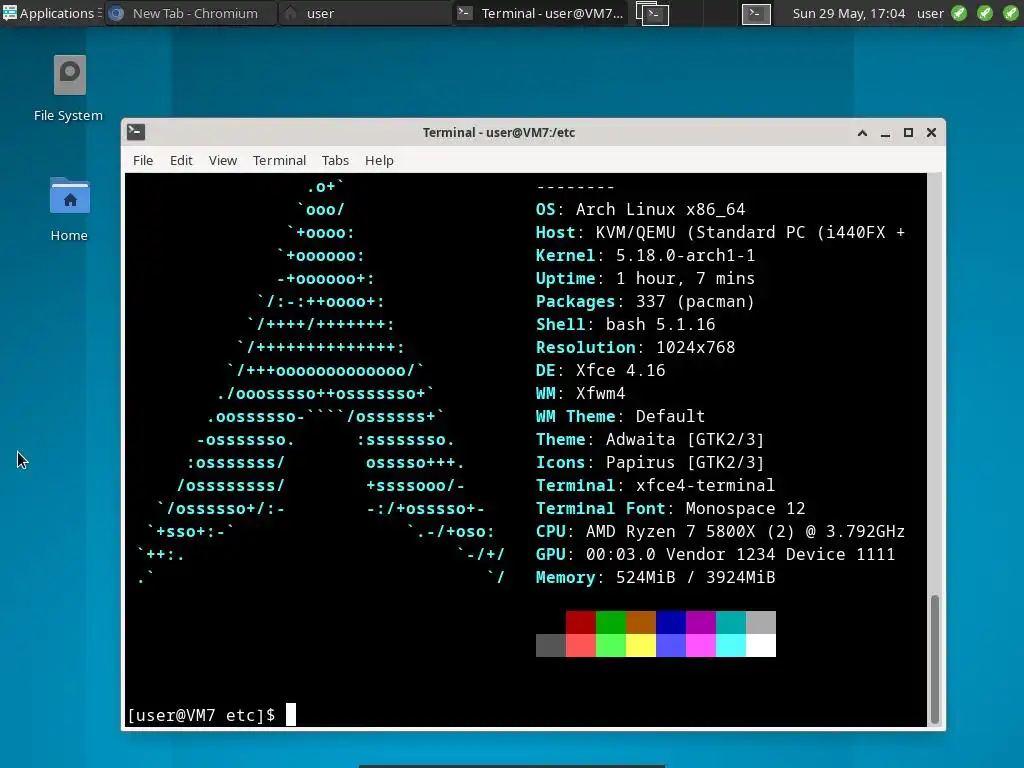Click the red color block in the palette

click(x=581, y=622)
